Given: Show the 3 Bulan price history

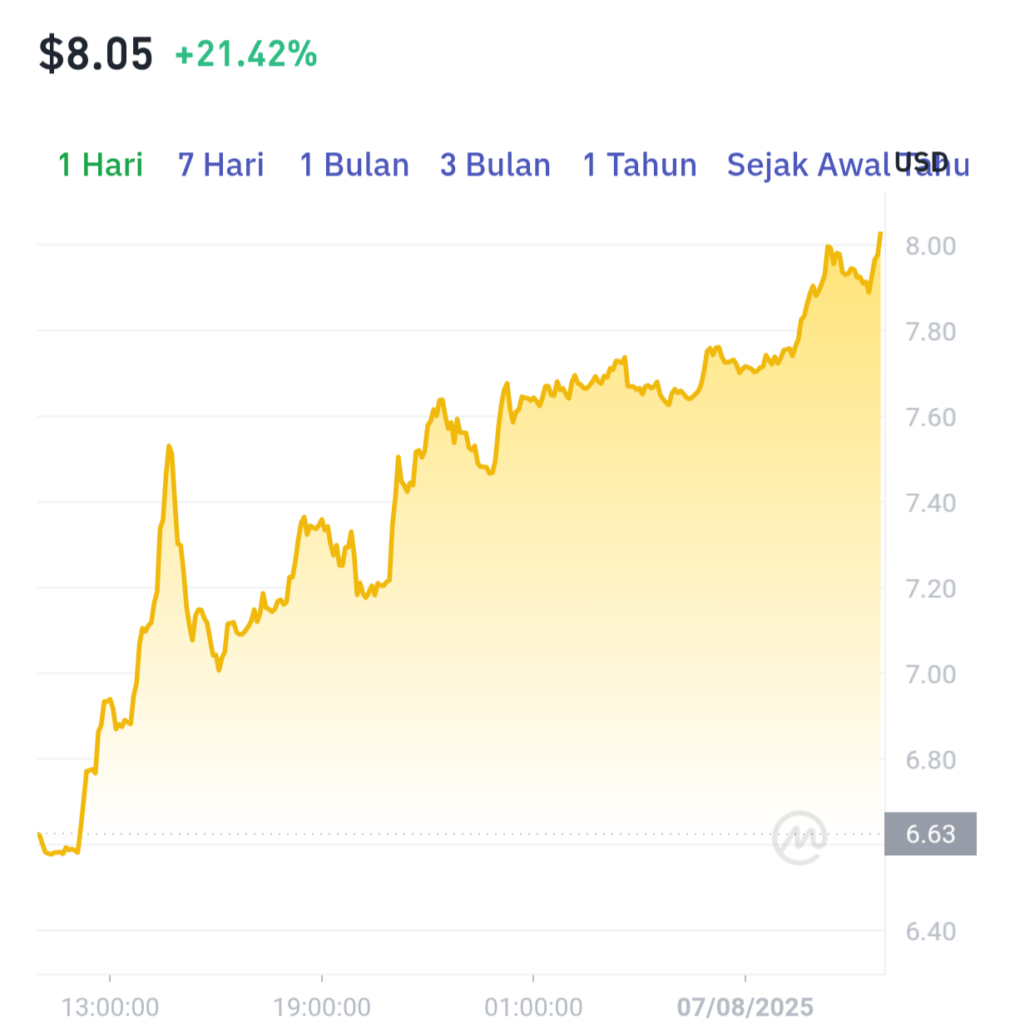Looking at the screenshot, I should (495, 165).
